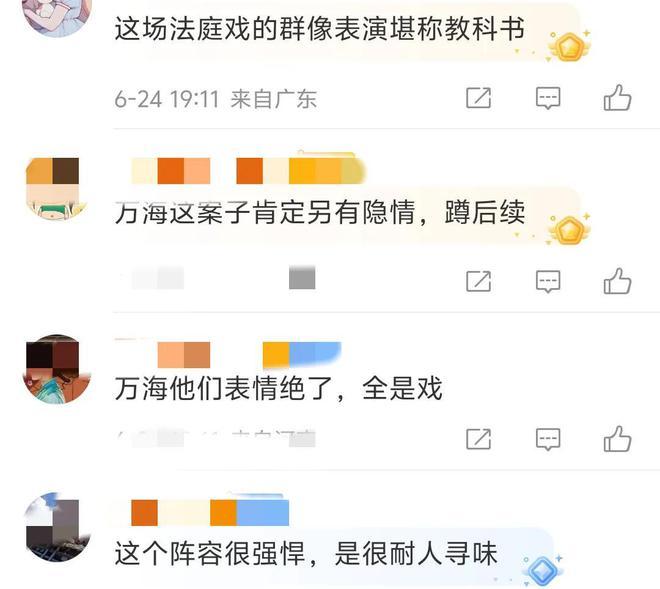
Task: Open username above 万海这案子肯定另有隐情
Action: pos(248,171)
